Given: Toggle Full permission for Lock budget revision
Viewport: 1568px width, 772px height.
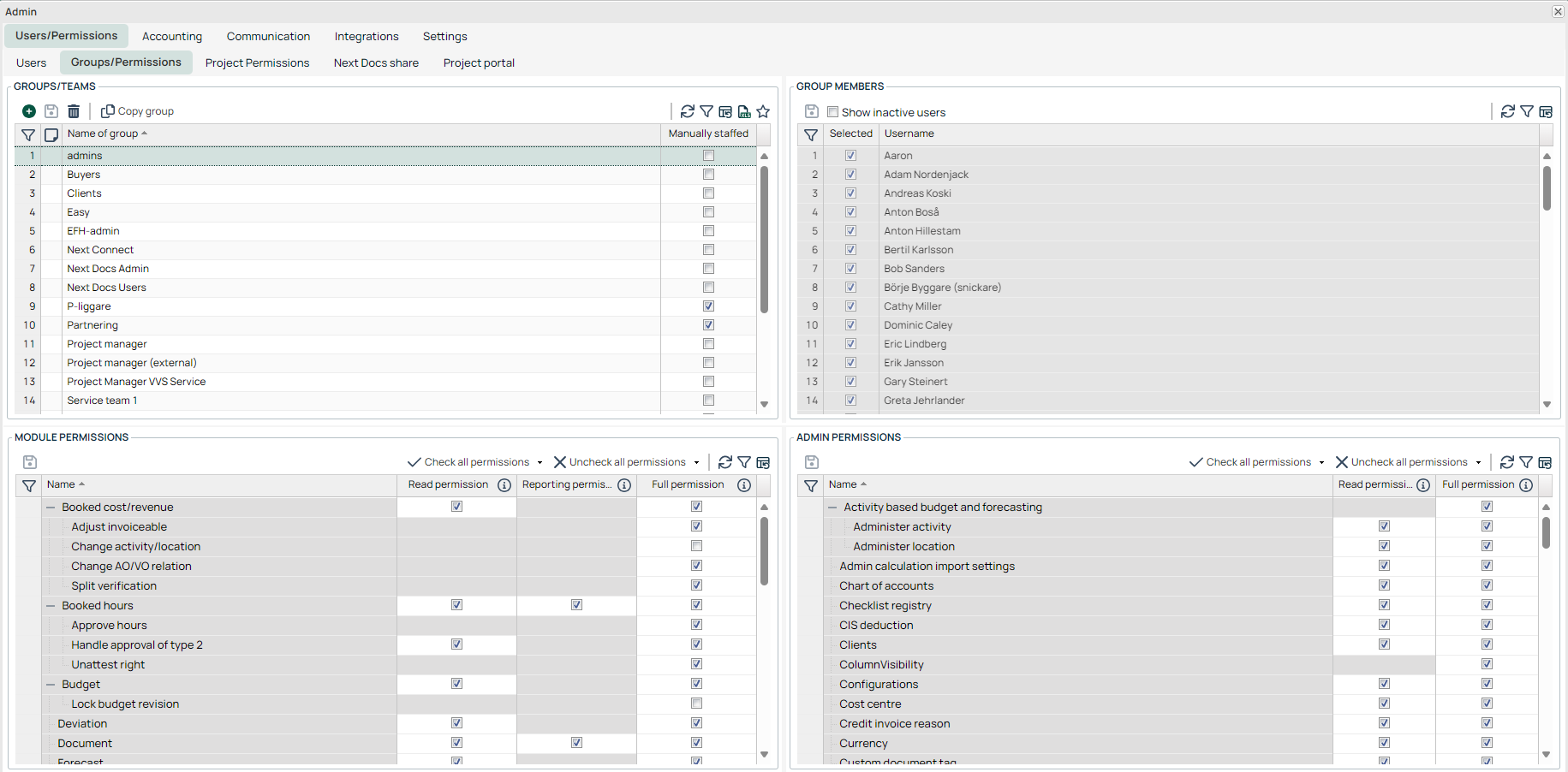Looking at the screenshot, I should click(696, 704).
